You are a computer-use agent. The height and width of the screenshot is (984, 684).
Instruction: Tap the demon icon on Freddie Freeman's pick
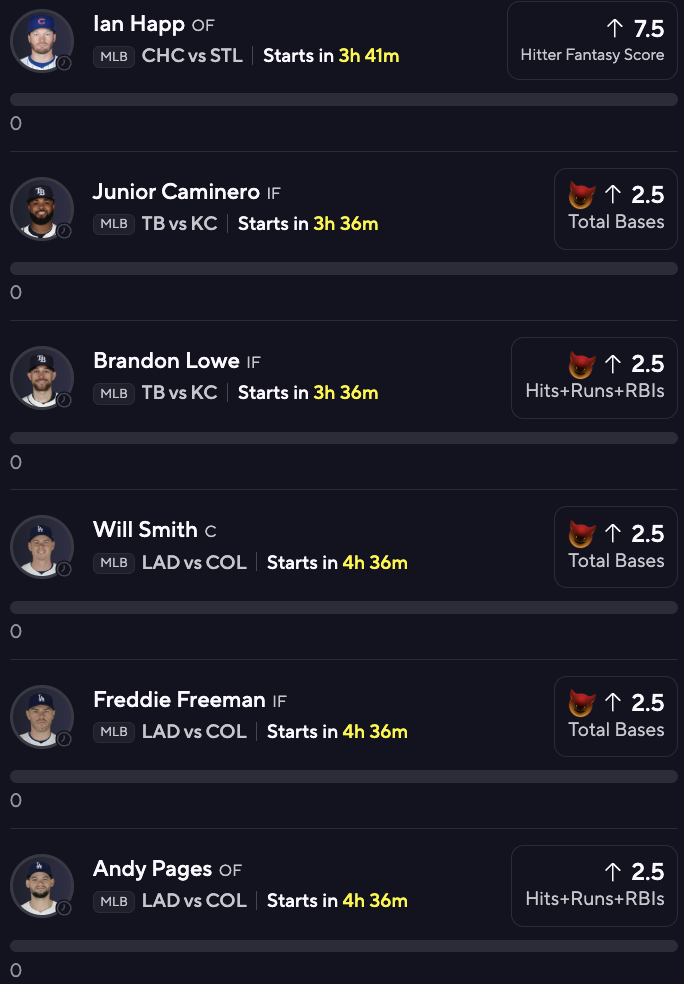click(x=581, y=702)
